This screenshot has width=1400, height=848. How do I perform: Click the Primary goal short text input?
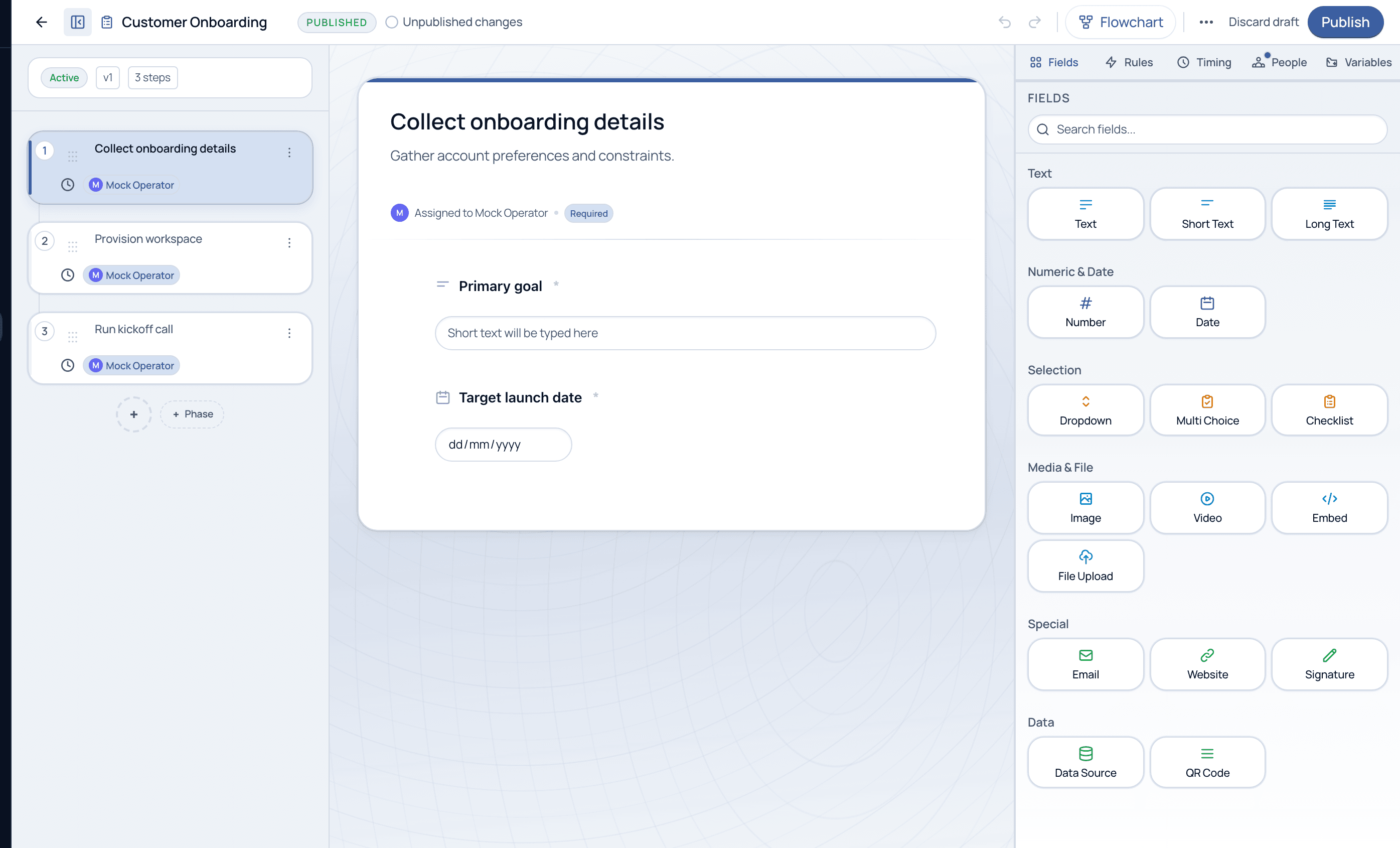pyautogui.click(x=685, y=333)
